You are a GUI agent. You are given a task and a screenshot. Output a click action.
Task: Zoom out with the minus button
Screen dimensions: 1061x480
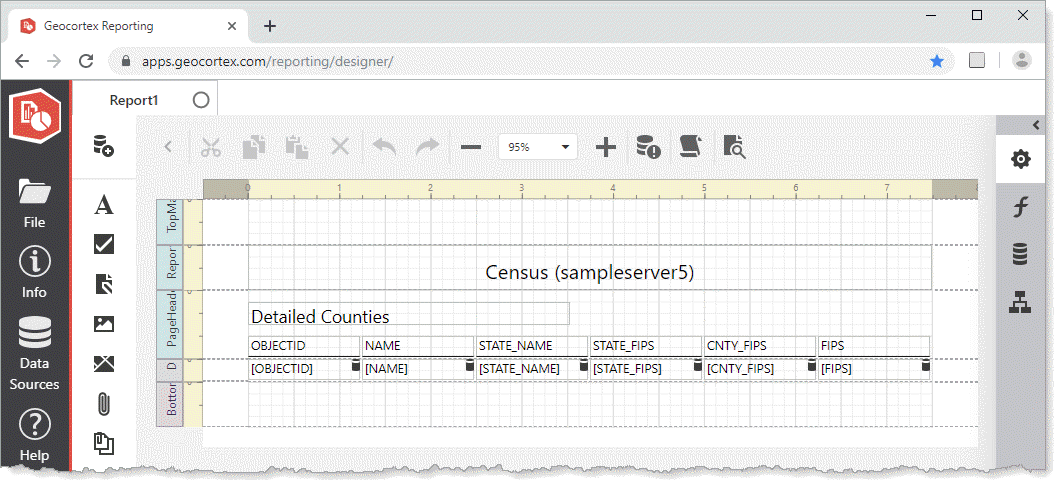[x=470, y=147]
